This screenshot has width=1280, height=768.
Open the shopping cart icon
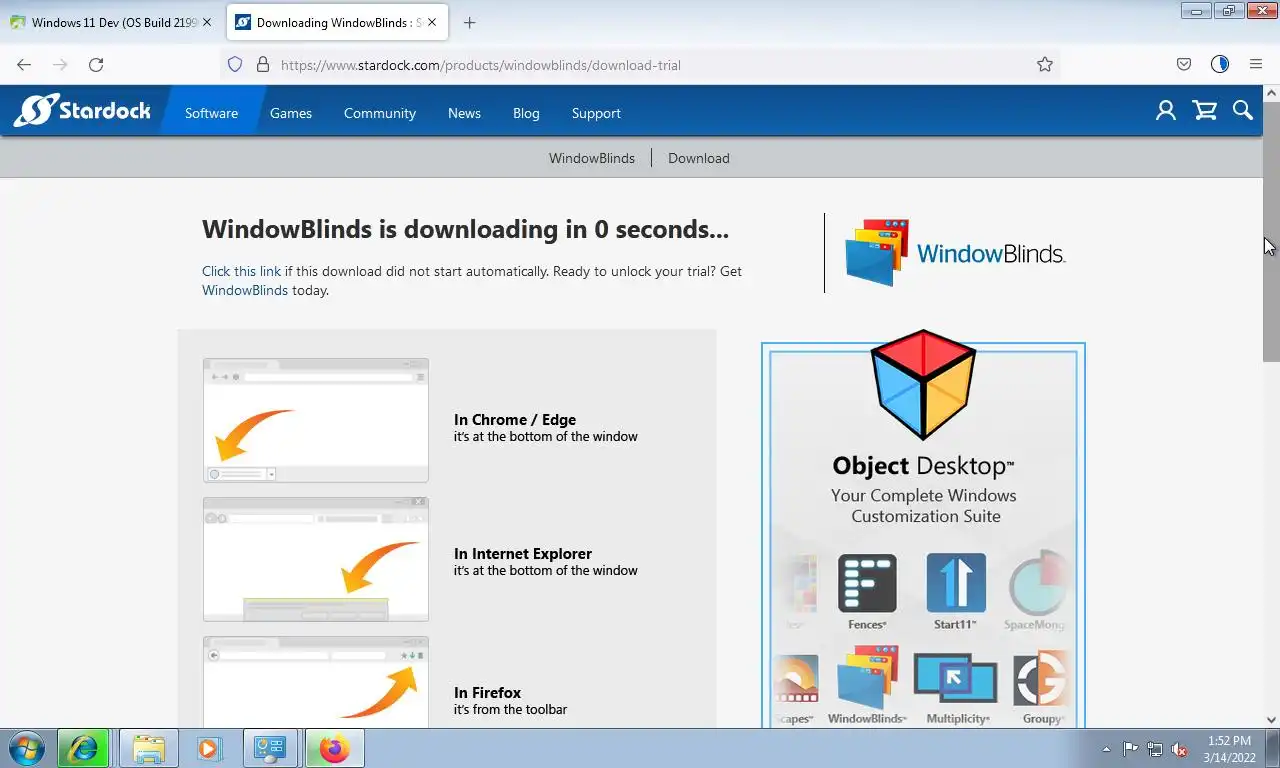click(x=1205, y=111)
